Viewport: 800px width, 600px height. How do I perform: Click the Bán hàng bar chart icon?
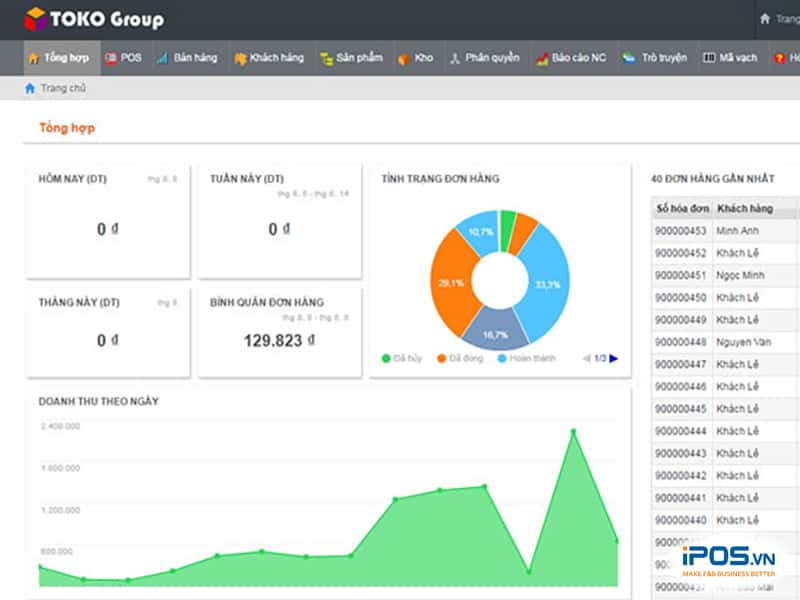(162, 58)
